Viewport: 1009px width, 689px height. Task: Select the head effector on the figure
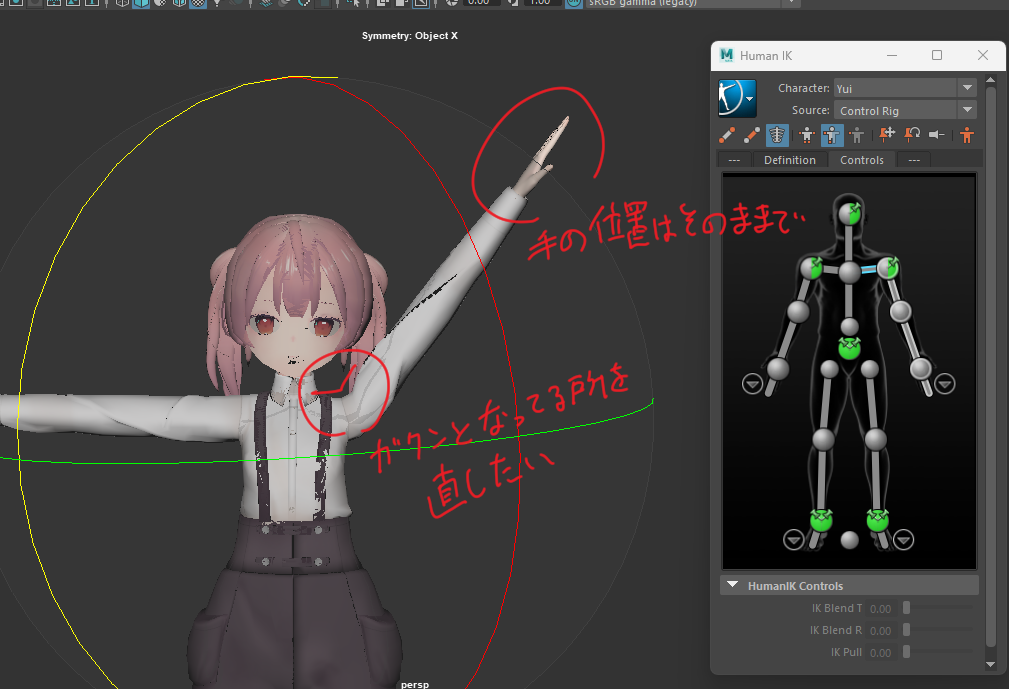pos(850,212)
